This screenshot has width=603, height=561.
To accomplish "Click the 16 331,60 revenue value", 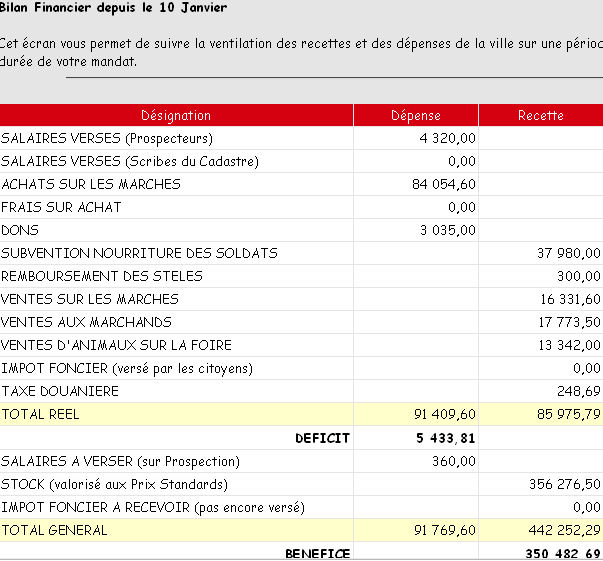I will (x=570, y=299).
